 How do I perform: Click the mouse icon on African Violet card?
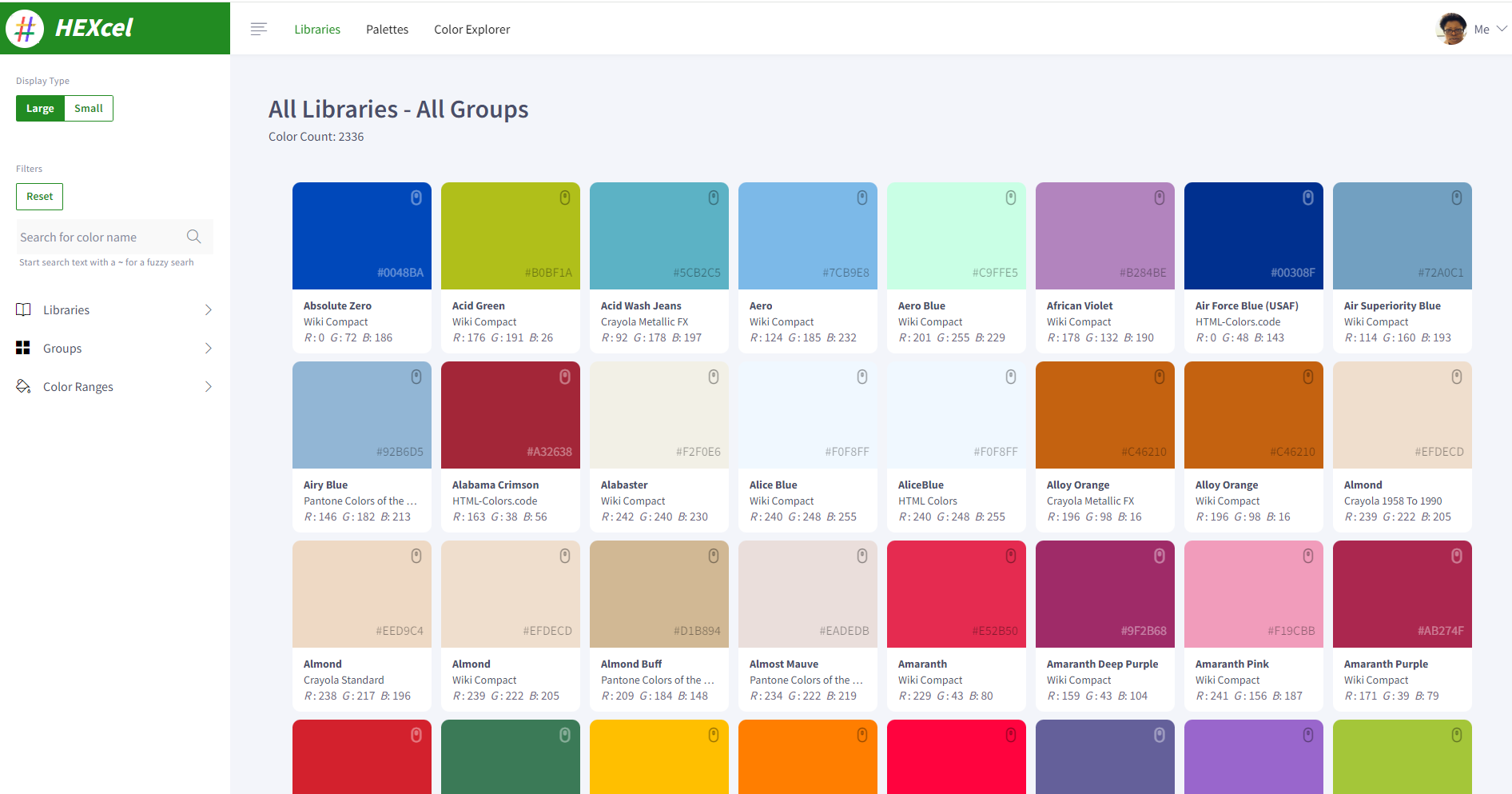(x=1160, y=198)
